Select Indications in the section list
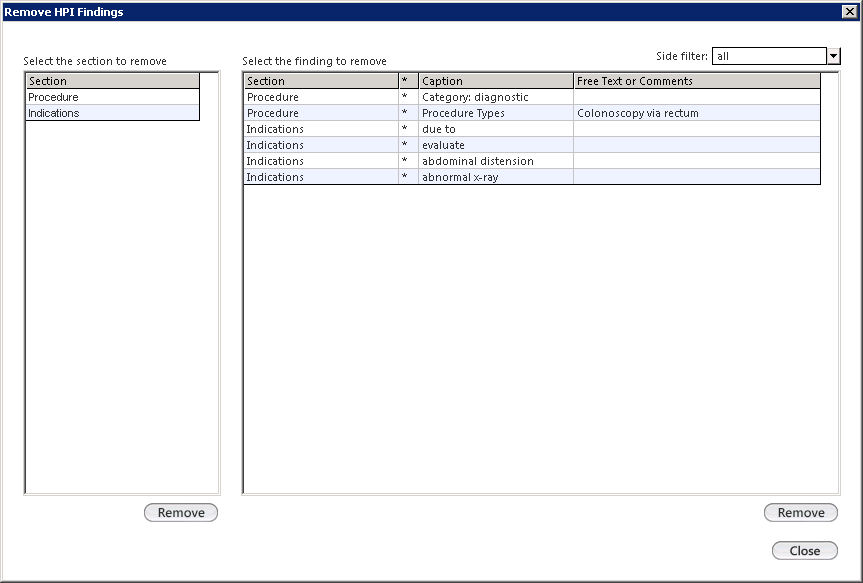 click(112, 113)
